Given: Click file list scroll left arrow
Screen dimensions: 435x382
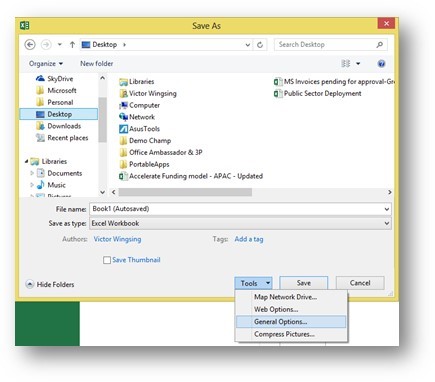Looking at the screenshot, I should pyautogui.click(x=114, y=192).
